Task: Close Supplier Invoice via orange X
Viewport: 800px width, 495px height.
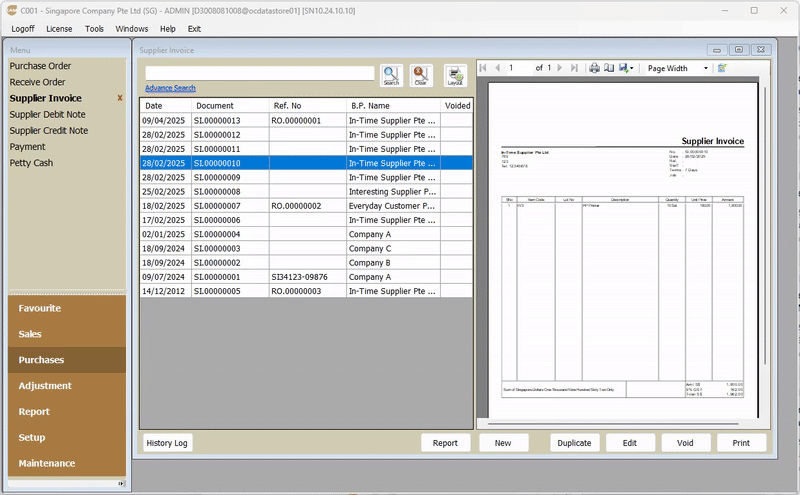Action: point(120,98)
